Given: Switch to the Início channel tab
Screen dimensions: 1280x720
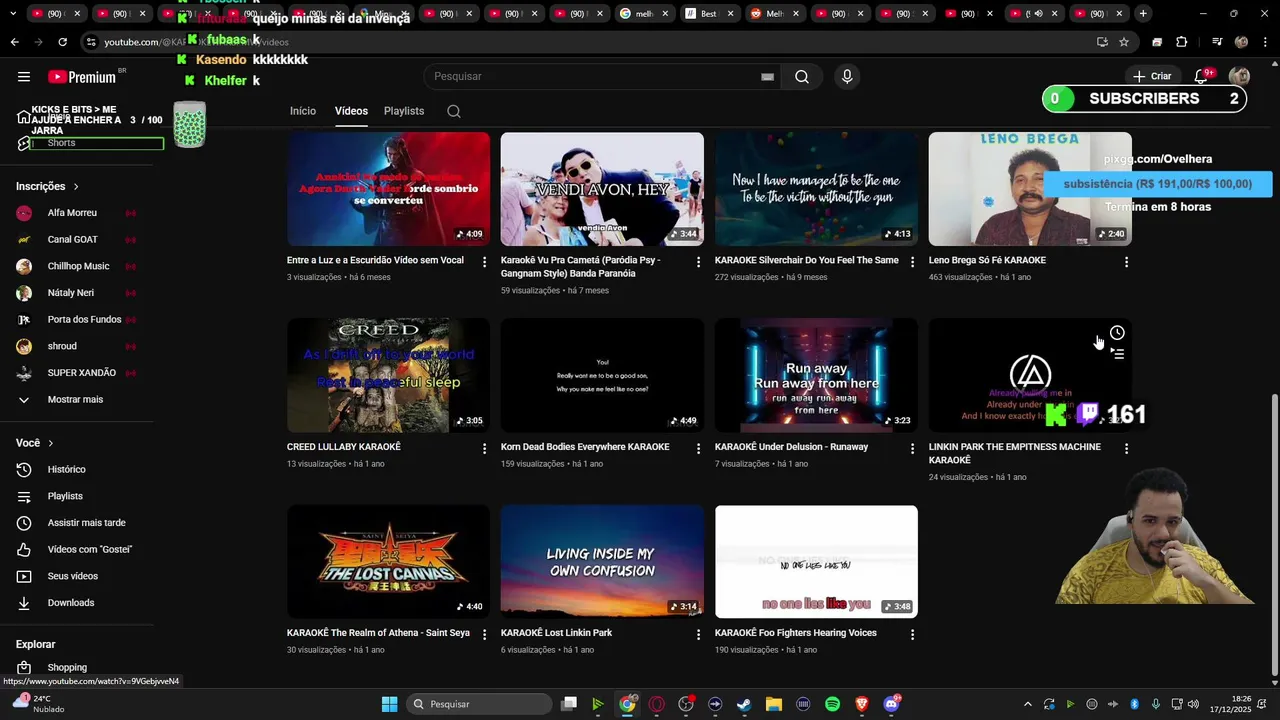Looking at the screenshot, I should [303, 111].
